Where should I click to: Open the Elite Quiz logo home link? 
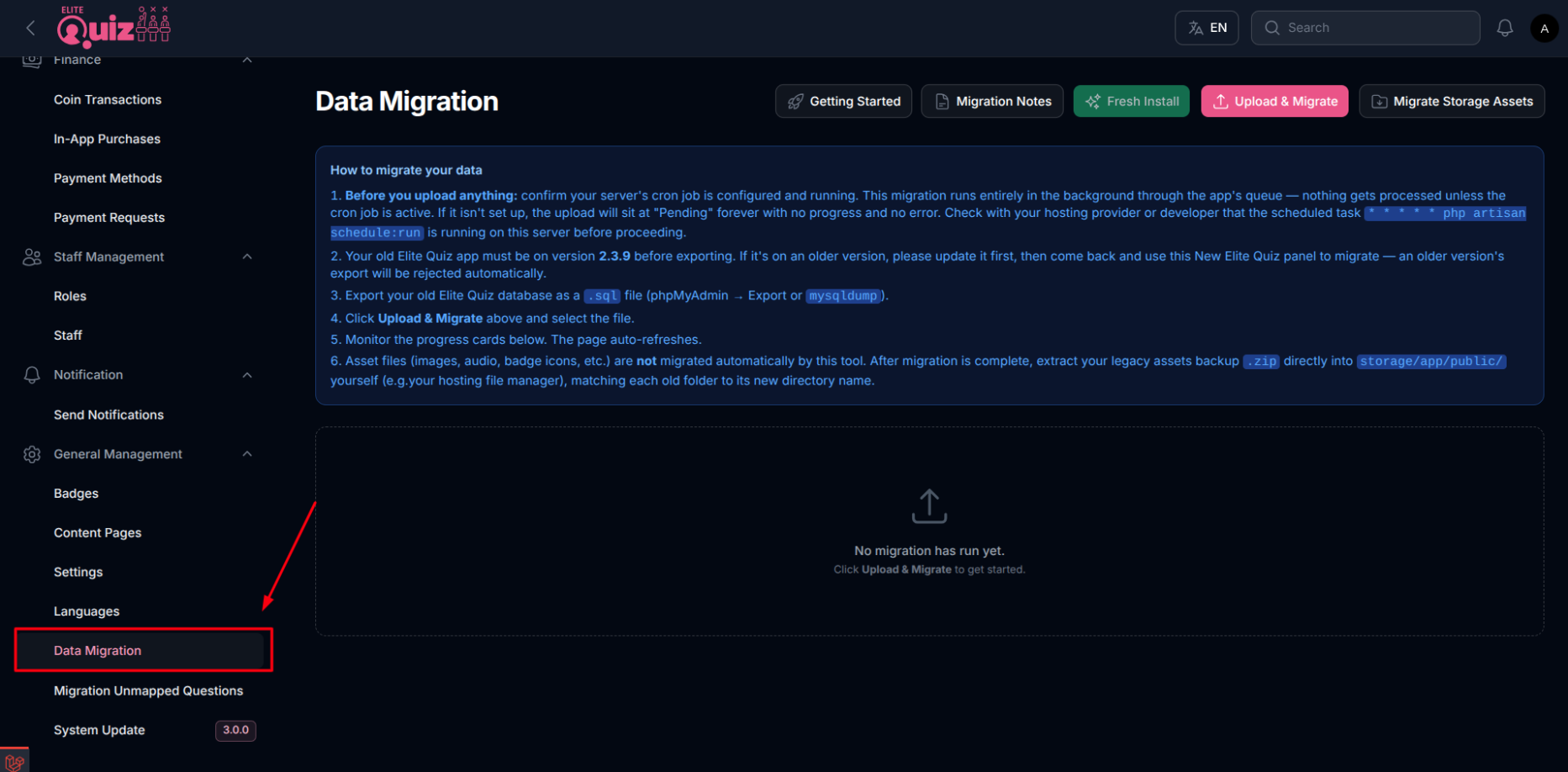pos(114,27)
